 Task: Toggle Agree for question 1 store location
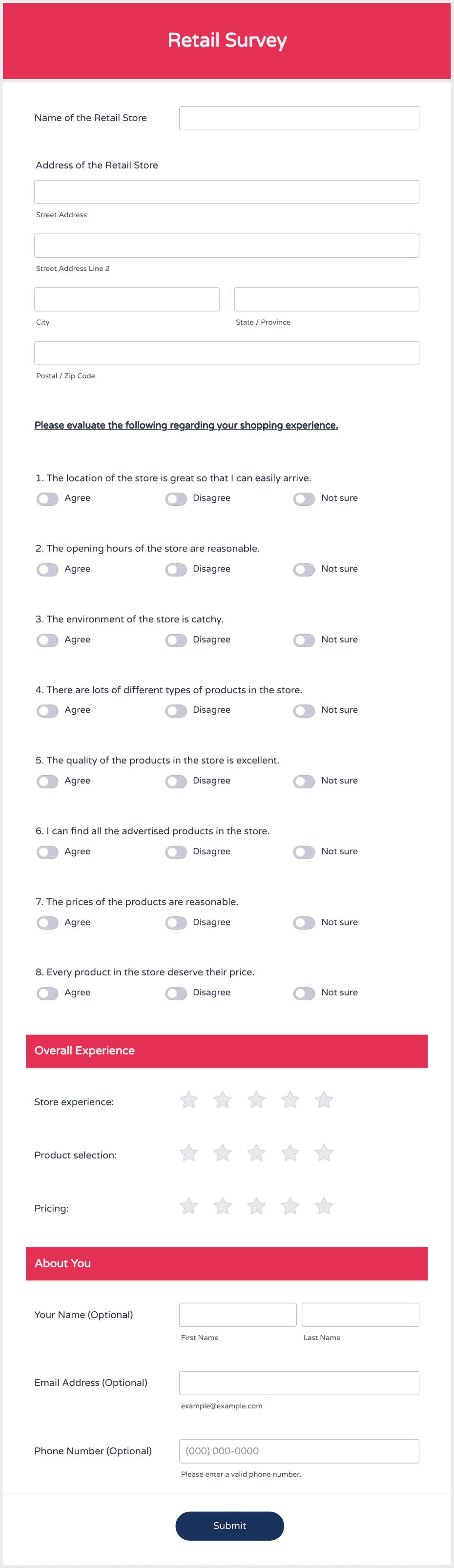(x=47, y=499)
